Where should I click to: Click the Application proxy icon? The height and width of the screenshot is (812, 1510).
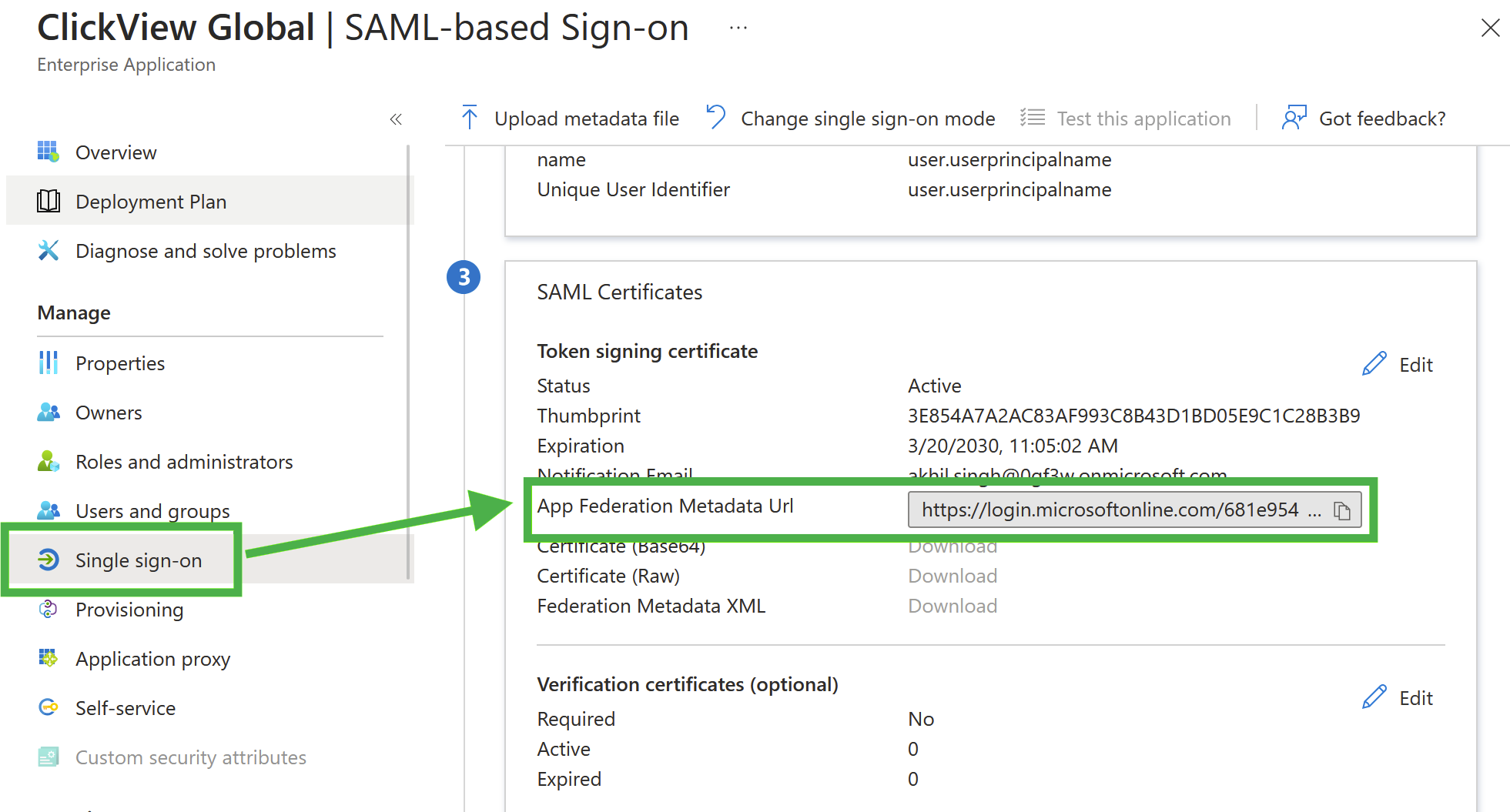[49, 658]
